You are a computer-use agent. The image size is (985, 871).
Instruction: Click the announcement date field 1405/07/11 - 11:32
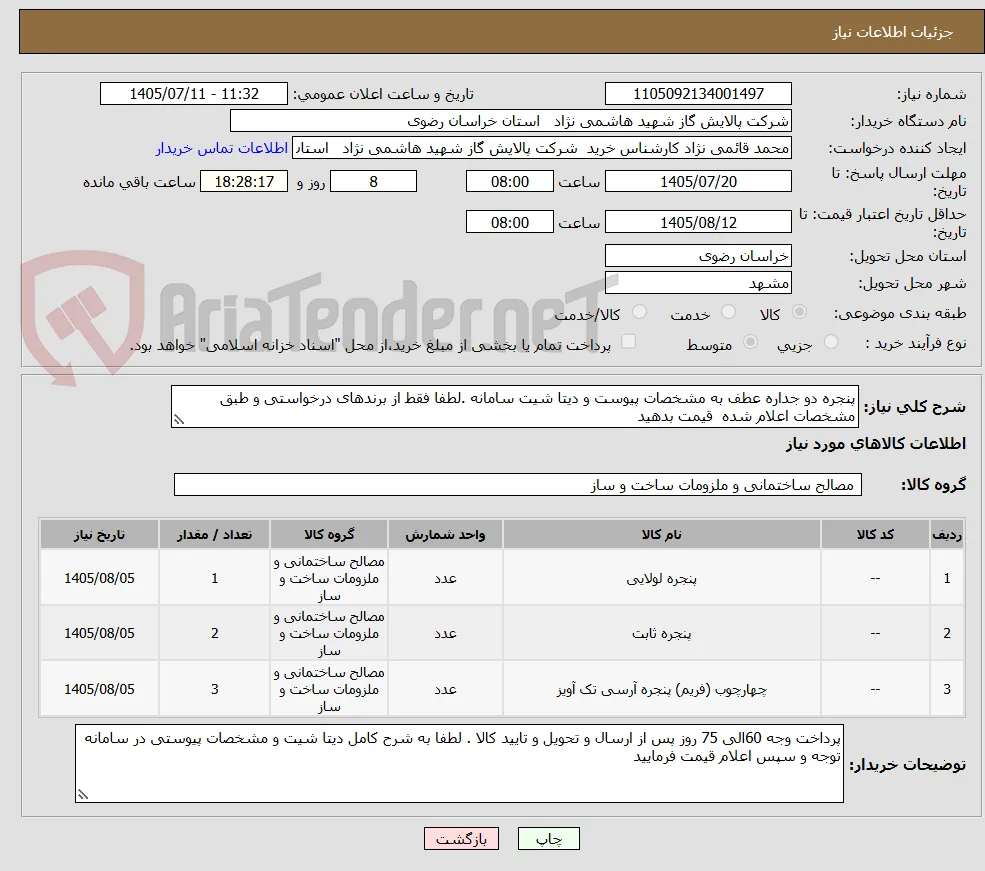click(193, 94)
